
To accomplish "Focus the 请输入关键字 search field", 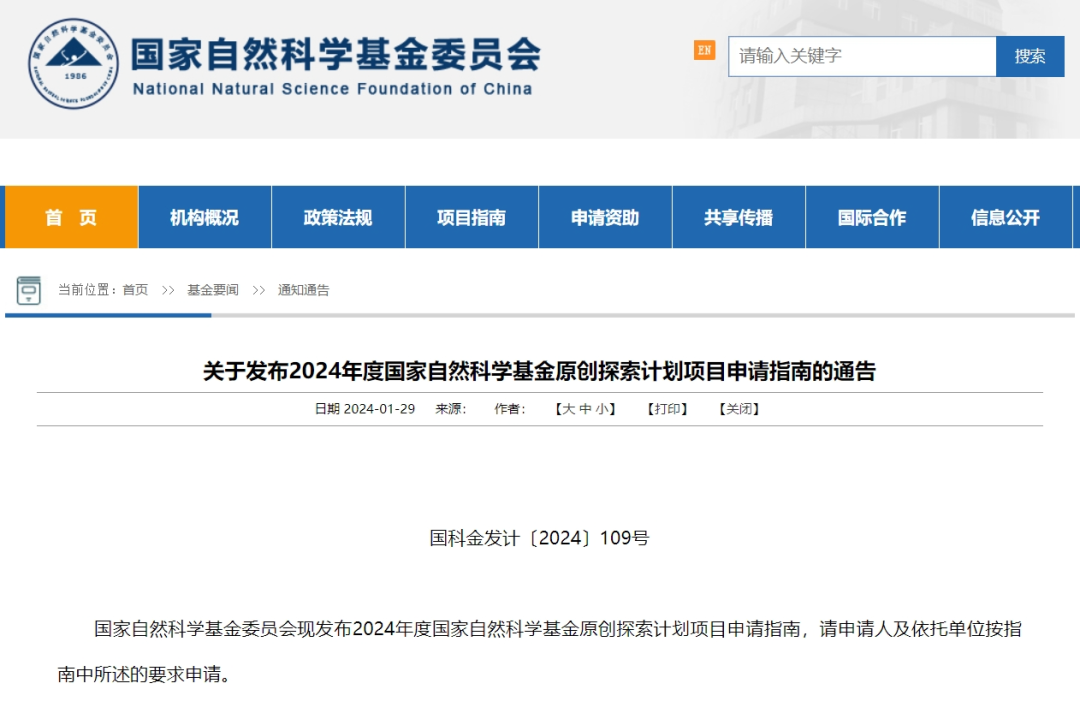I will pos(862,56).
